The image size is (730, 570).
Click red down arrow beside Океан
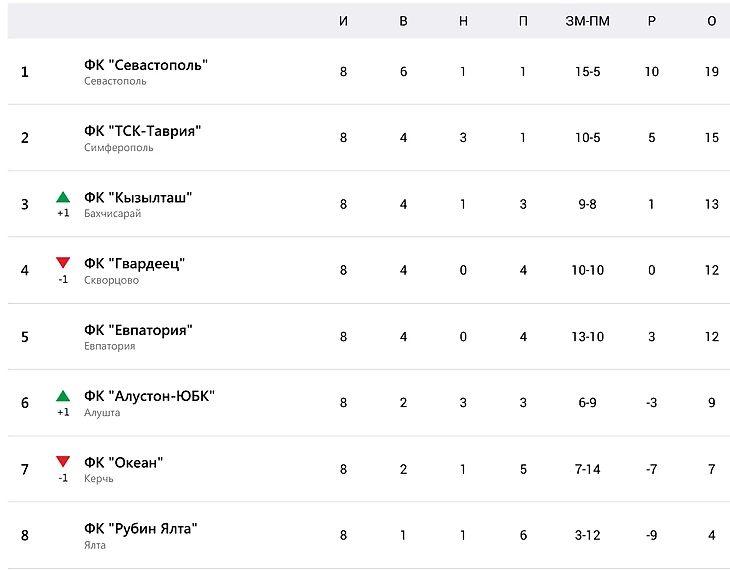63,461
